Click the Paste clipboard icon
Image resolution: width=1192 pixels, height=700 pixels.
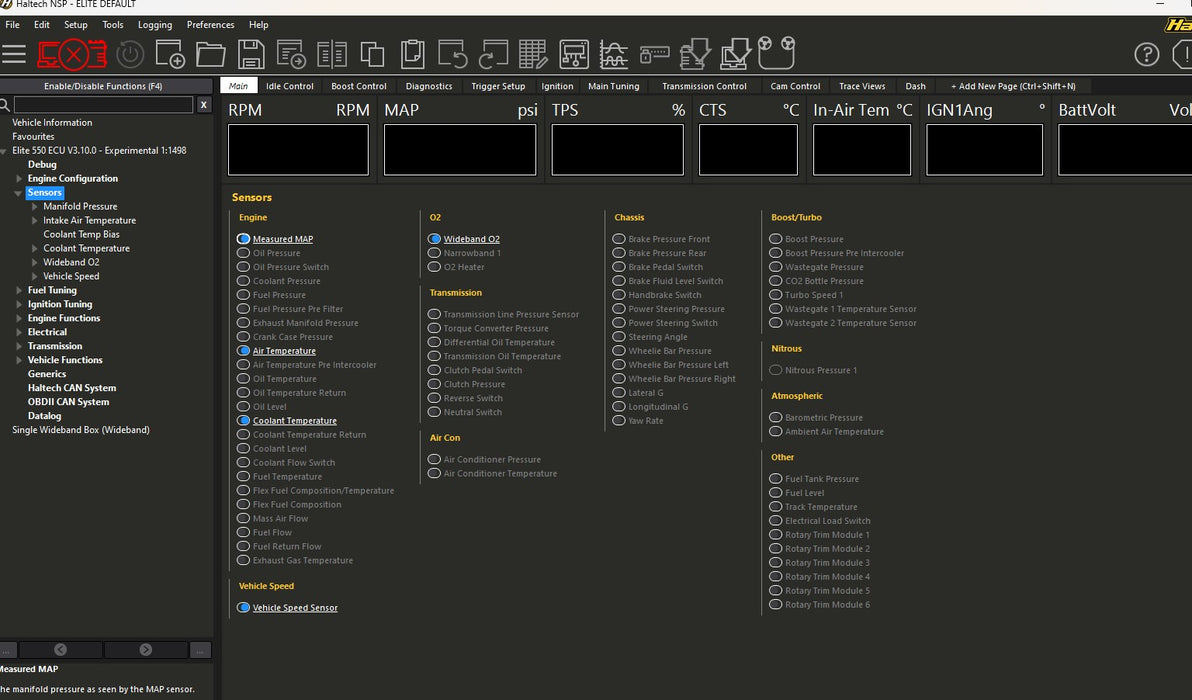412,54
